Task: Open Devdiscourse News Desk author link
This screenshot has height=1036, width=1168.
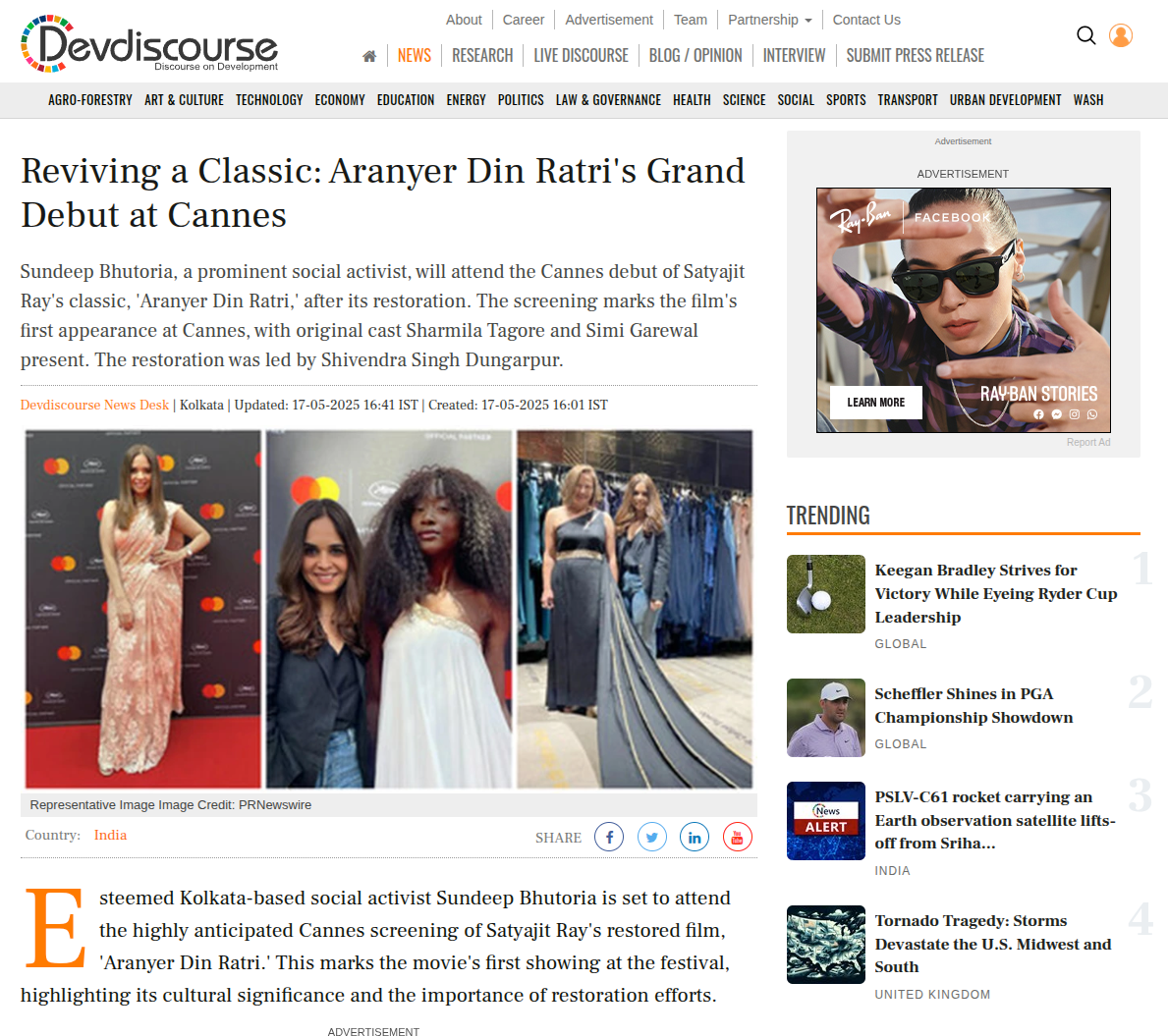Action: [94, 405]
